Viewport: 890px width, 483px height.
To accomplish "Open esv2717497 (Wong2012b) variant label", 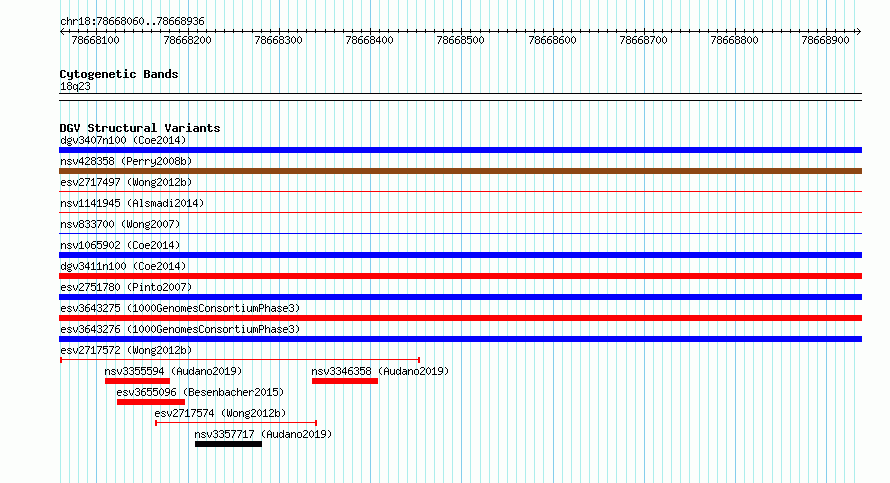I will tap(126, 182).
